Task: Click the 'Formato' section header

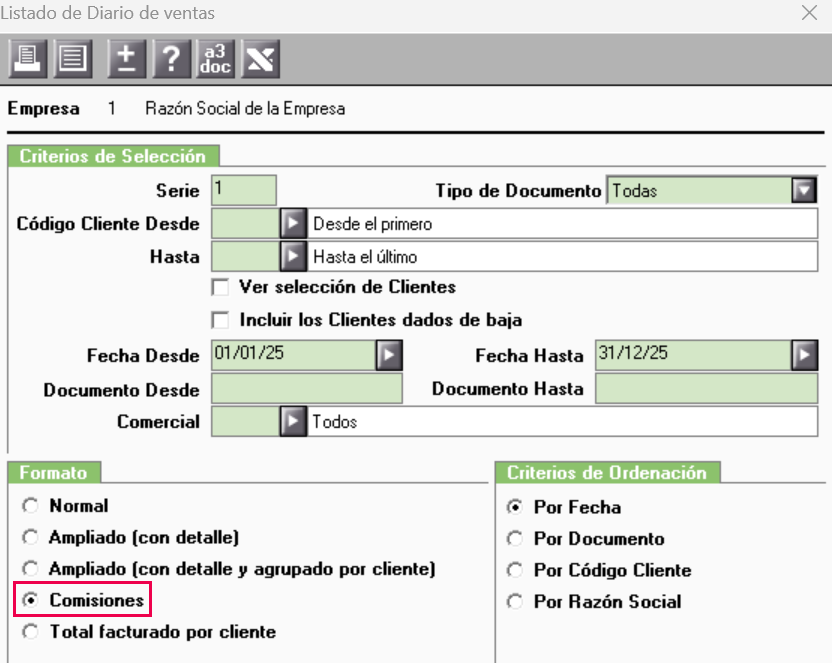Action: tap(54, 473)
